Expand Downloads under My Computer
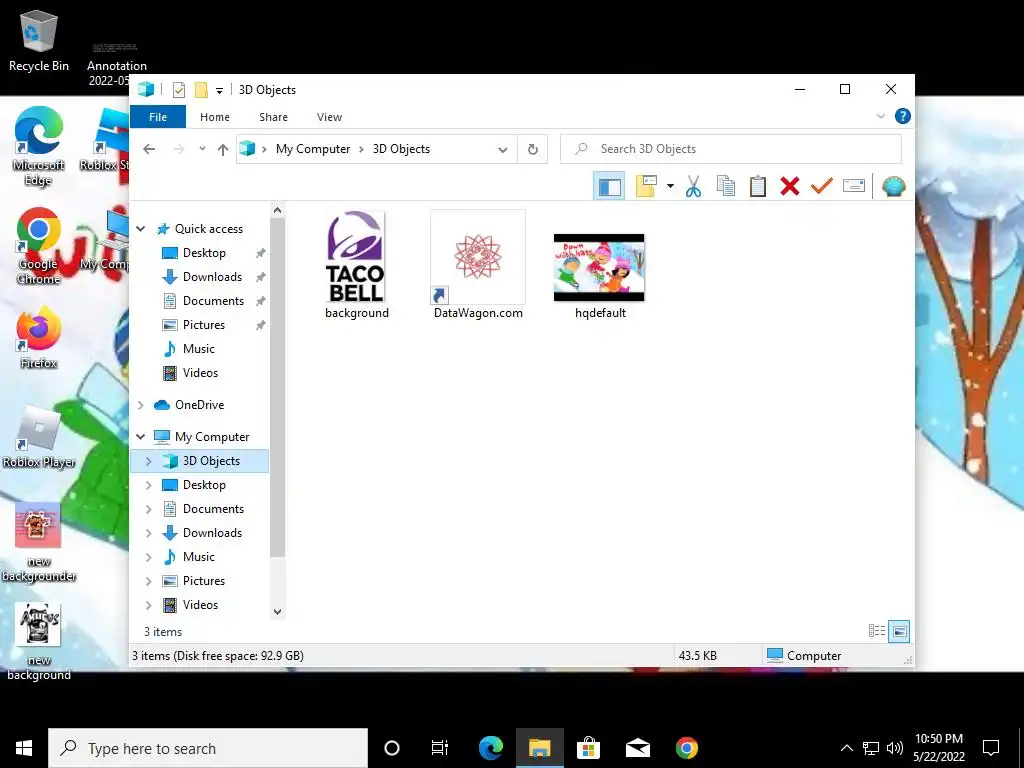Image resolution: width=1024 pixels, height=768 pixels. (148, 533)
